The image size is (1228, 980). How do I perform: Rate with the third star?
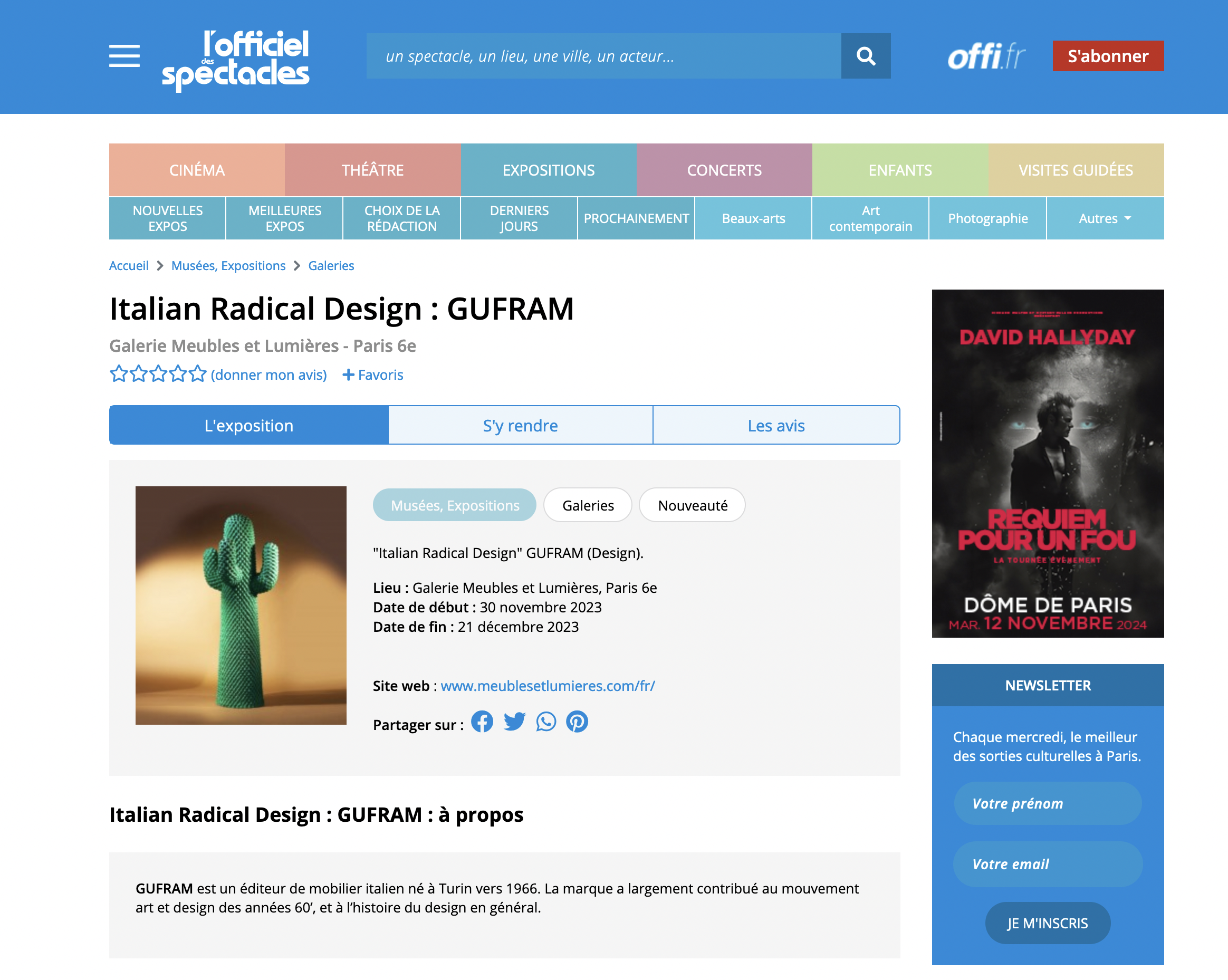tap(158, 374)
